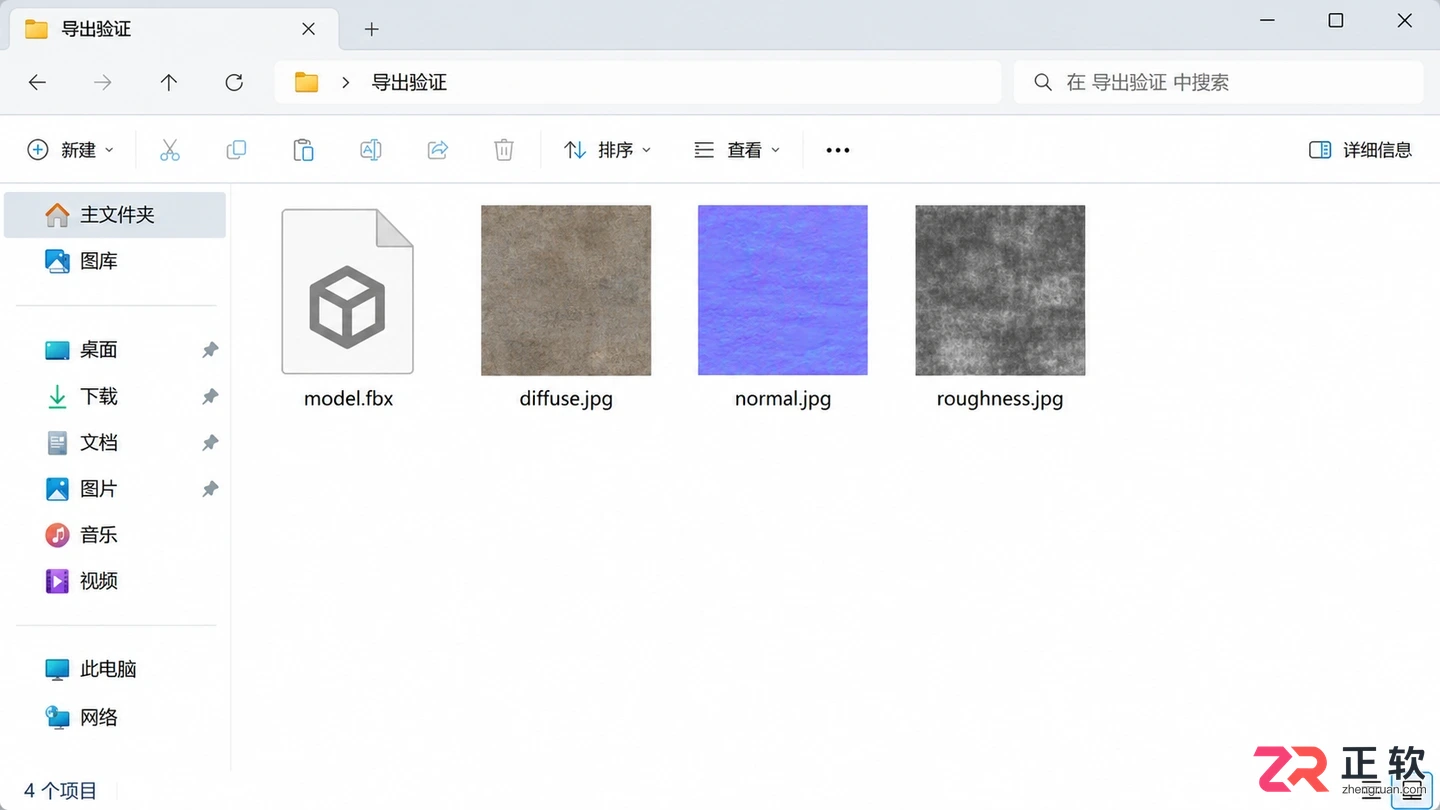Screen dimensions: 1440x810
Task: Close the 导出验证 tab
Action: pos(309,29)
